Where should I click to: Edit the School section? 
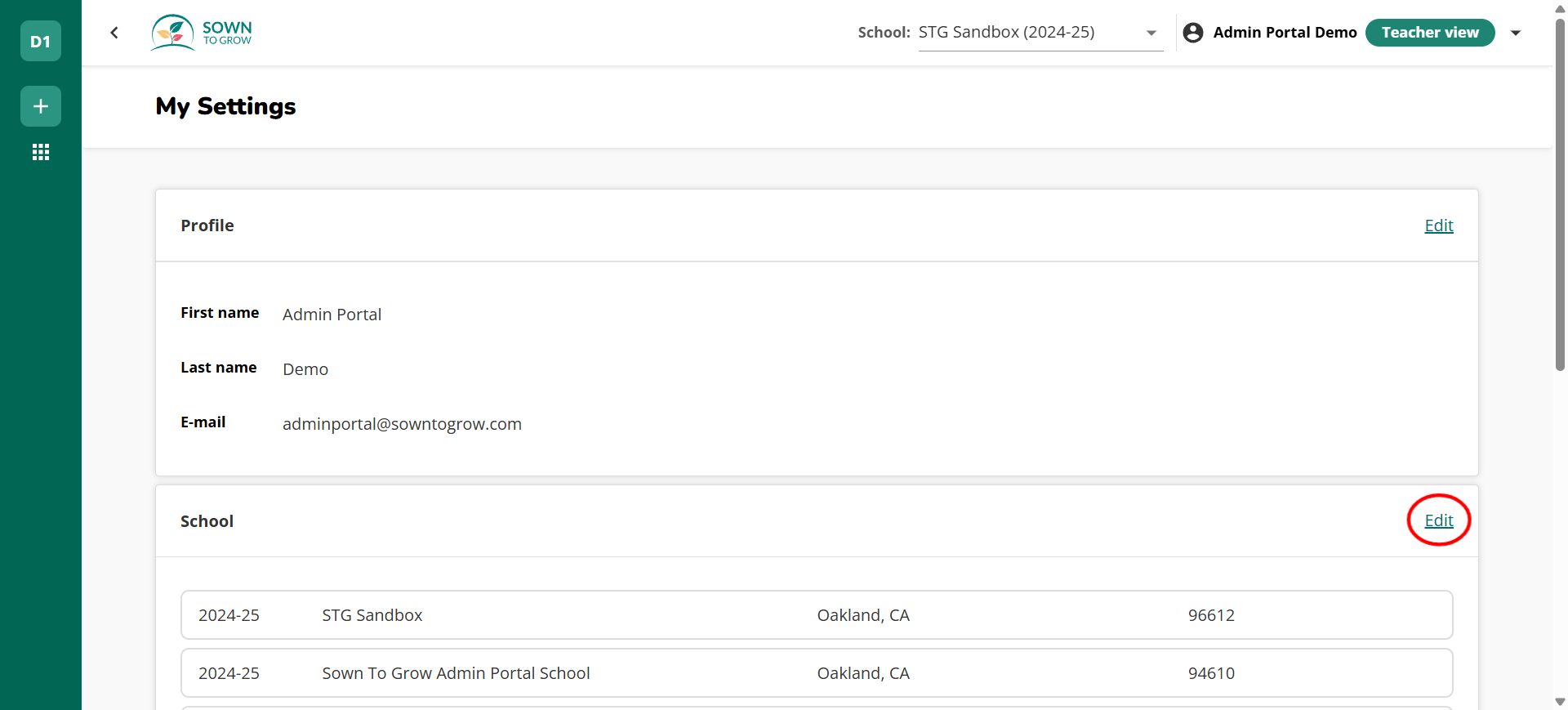click(x=1438, y=520)
